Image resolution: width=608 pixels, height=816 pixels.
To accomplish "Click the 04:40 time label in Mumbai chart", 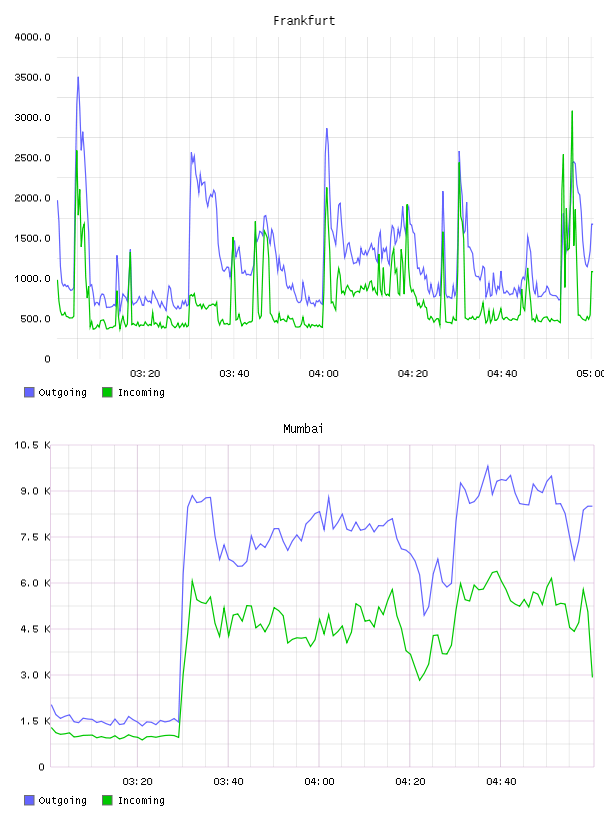I will (501, 782).
